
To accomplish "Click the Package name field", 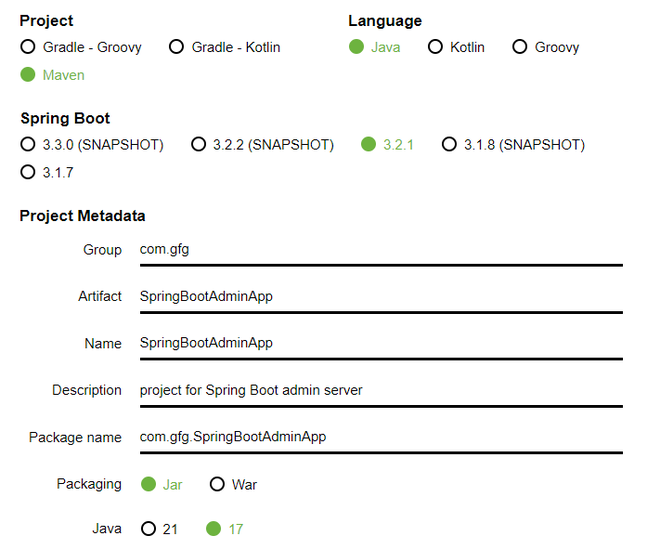I will click(x=380, y=437).
